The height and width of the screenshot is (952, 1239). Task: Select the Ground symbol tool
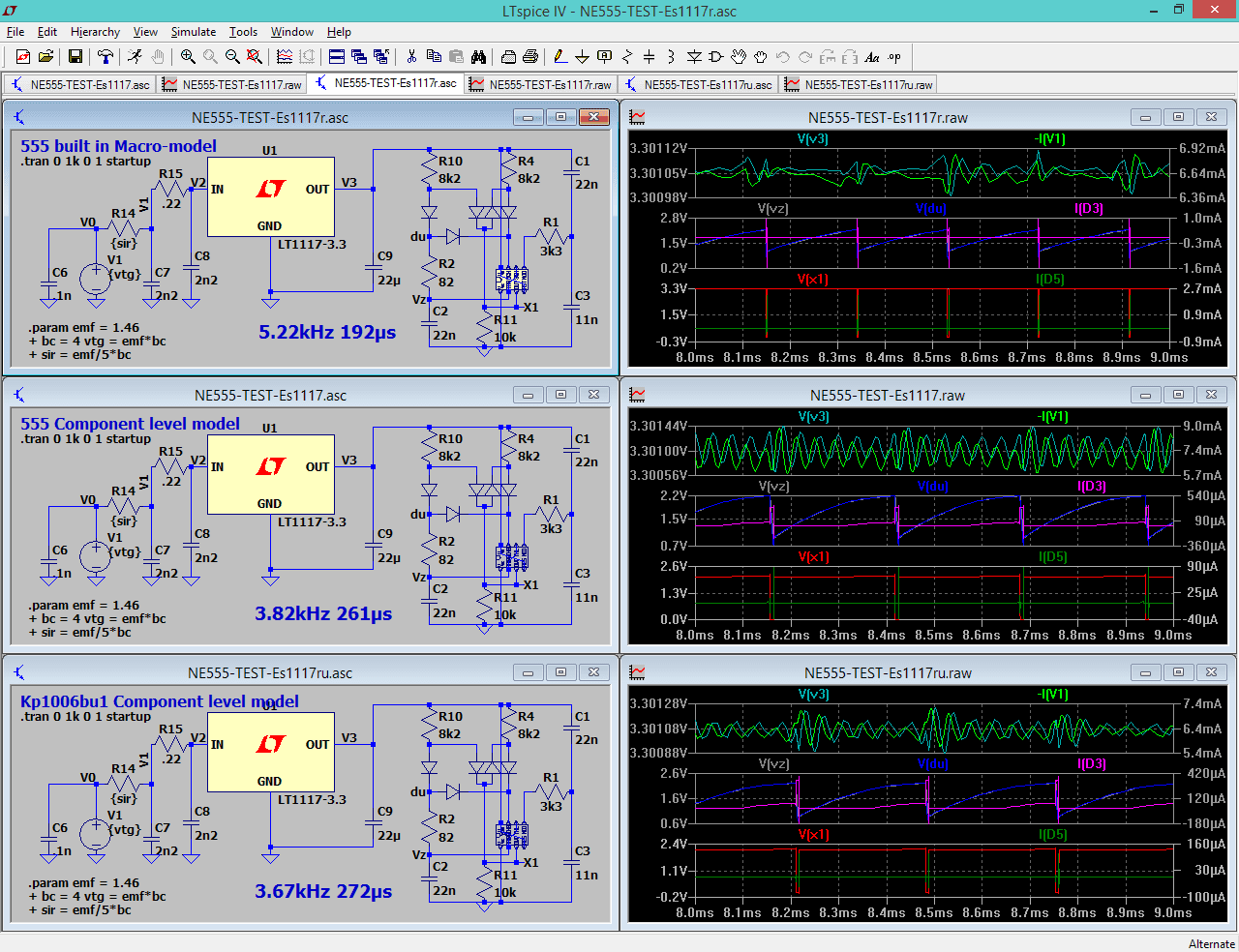coord(582,57)
